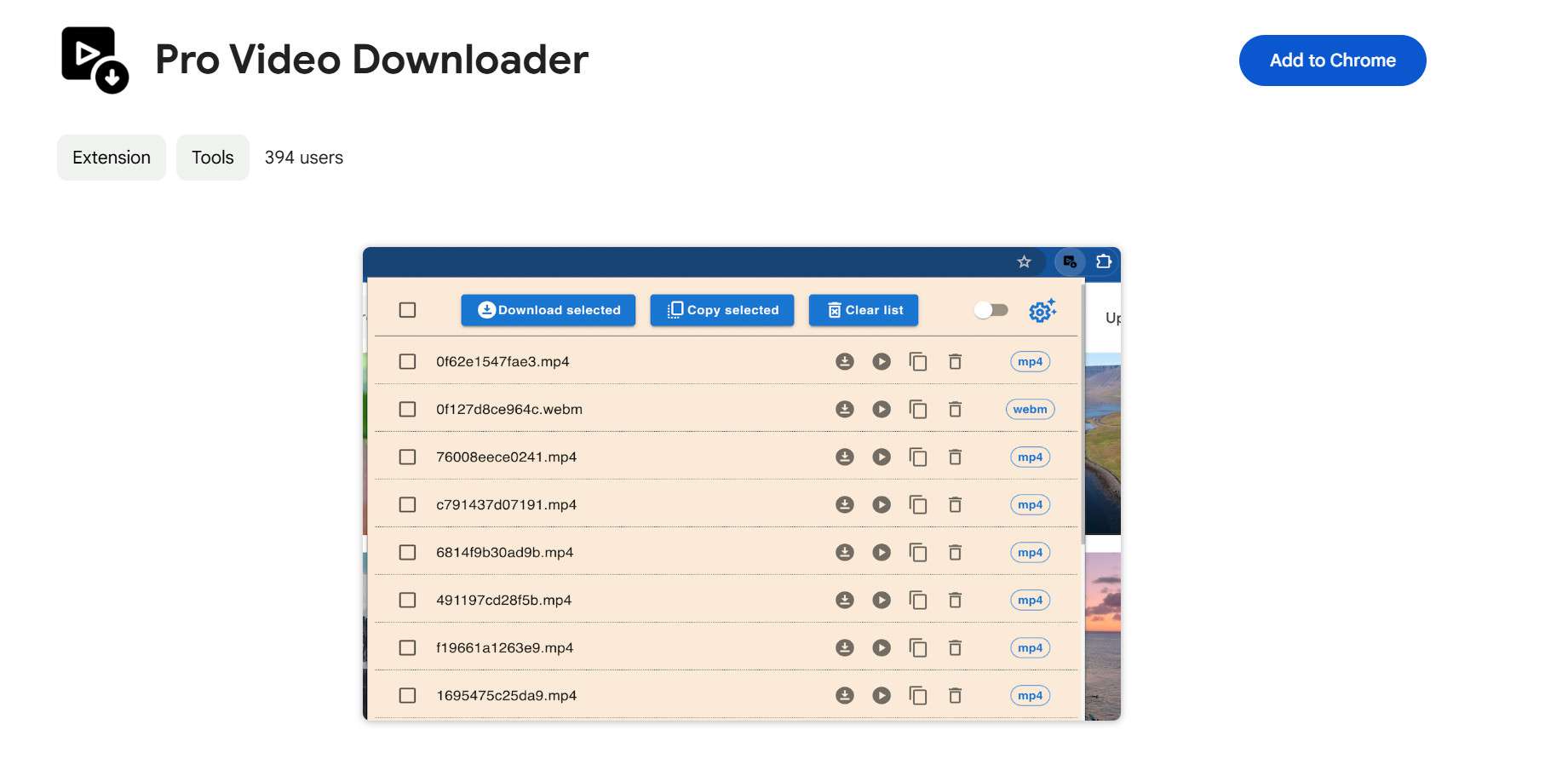Screen dimensions: 1568x776
Task: Download the 1695475c25da9.mp4 file
Action: pos(844,695)
